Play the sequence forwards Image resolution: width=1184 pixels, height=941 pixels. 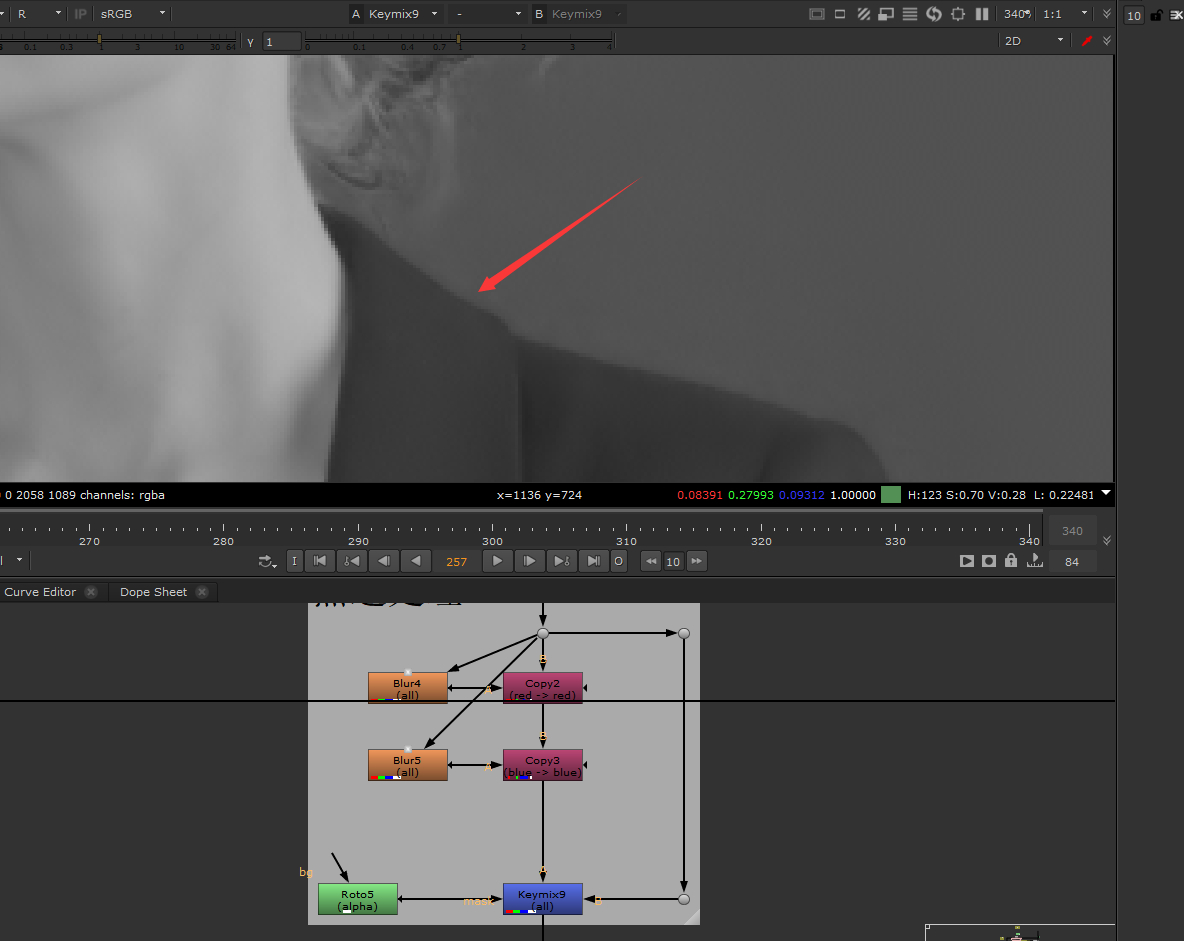(x=497, y=561)
